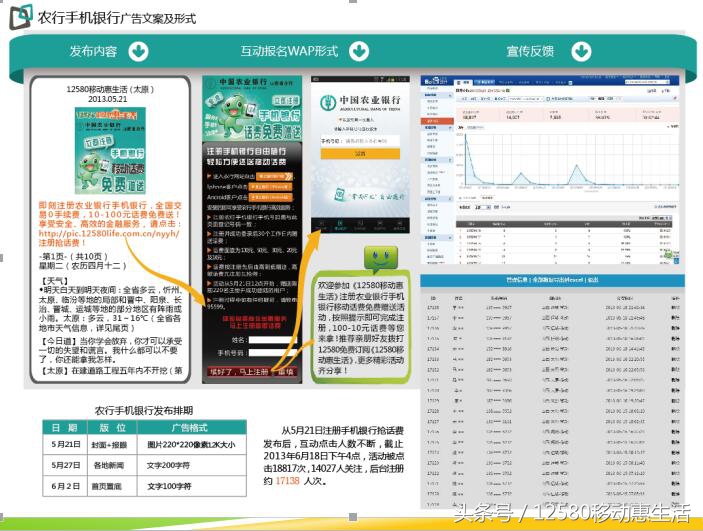The height and width of the screenshot is (531, 703).
Task: Click the 农行手机银行发布排期 heading
Action: [143, 410]
